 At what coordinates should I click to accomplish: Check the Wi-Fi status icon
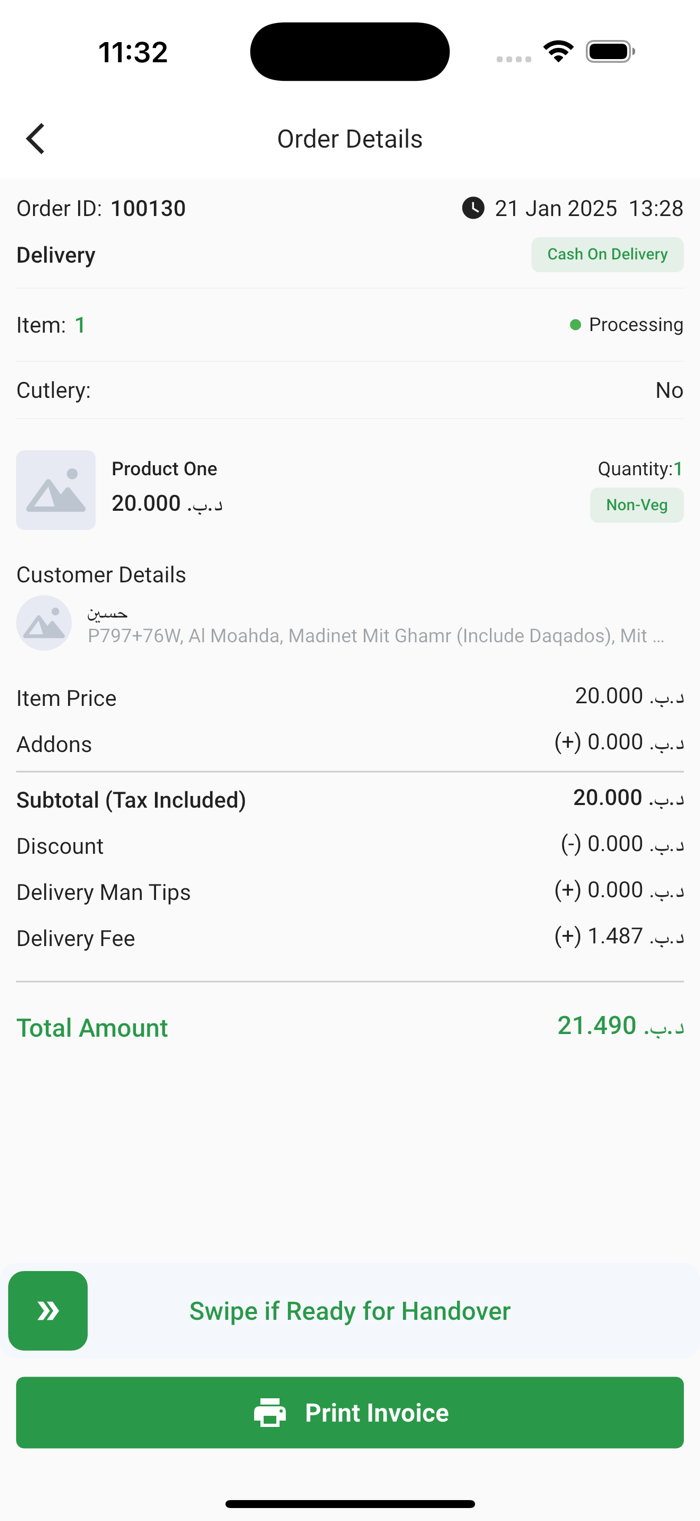(558, 51)
